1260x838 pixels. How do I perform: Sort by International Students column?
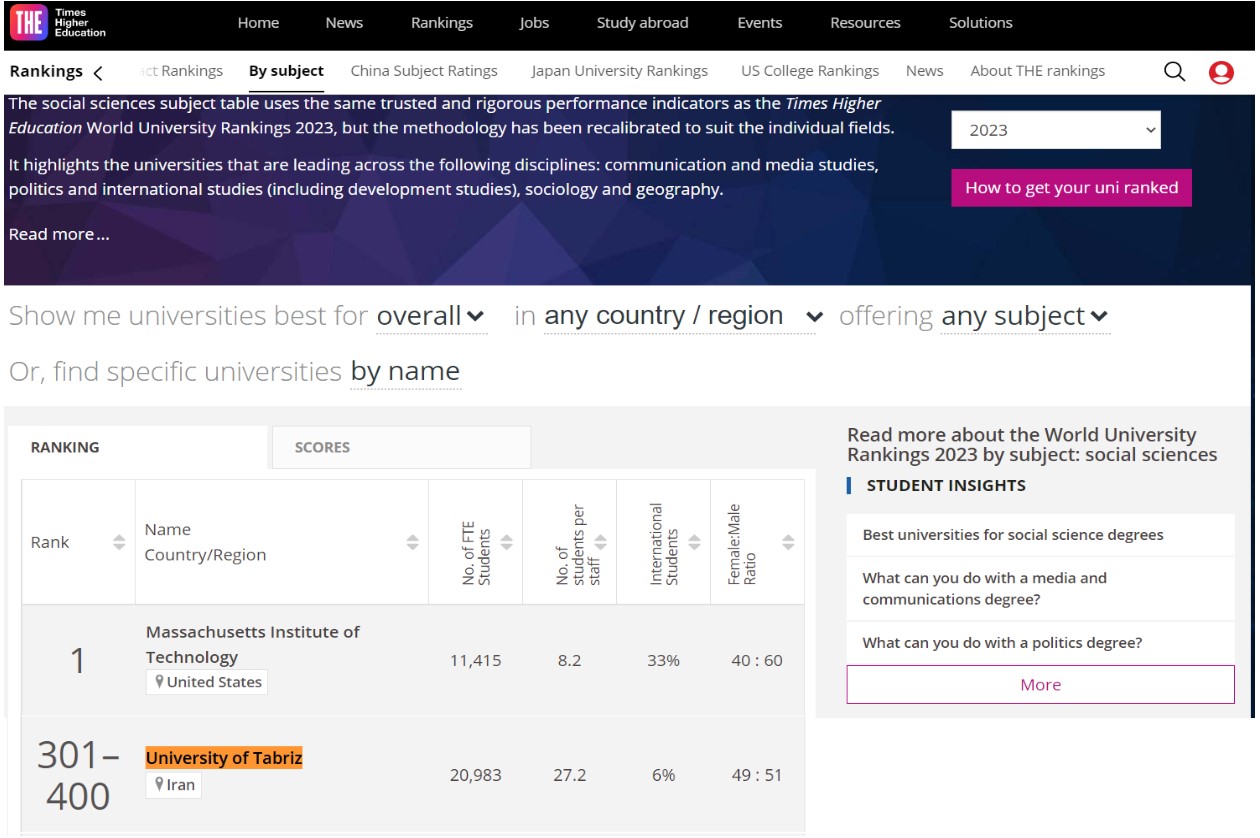coord(694,542)
